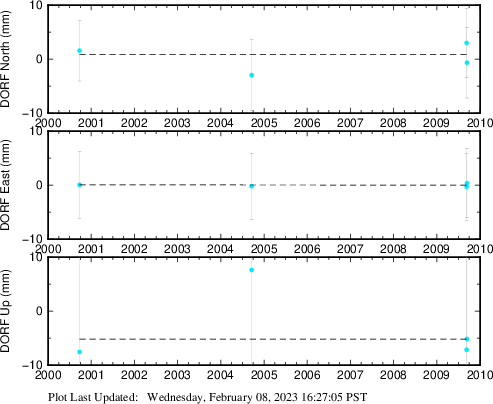Click the 'DORF East (mm)' axis label
The height and width of the screenshot is (404, 493).
click(6, 185)
